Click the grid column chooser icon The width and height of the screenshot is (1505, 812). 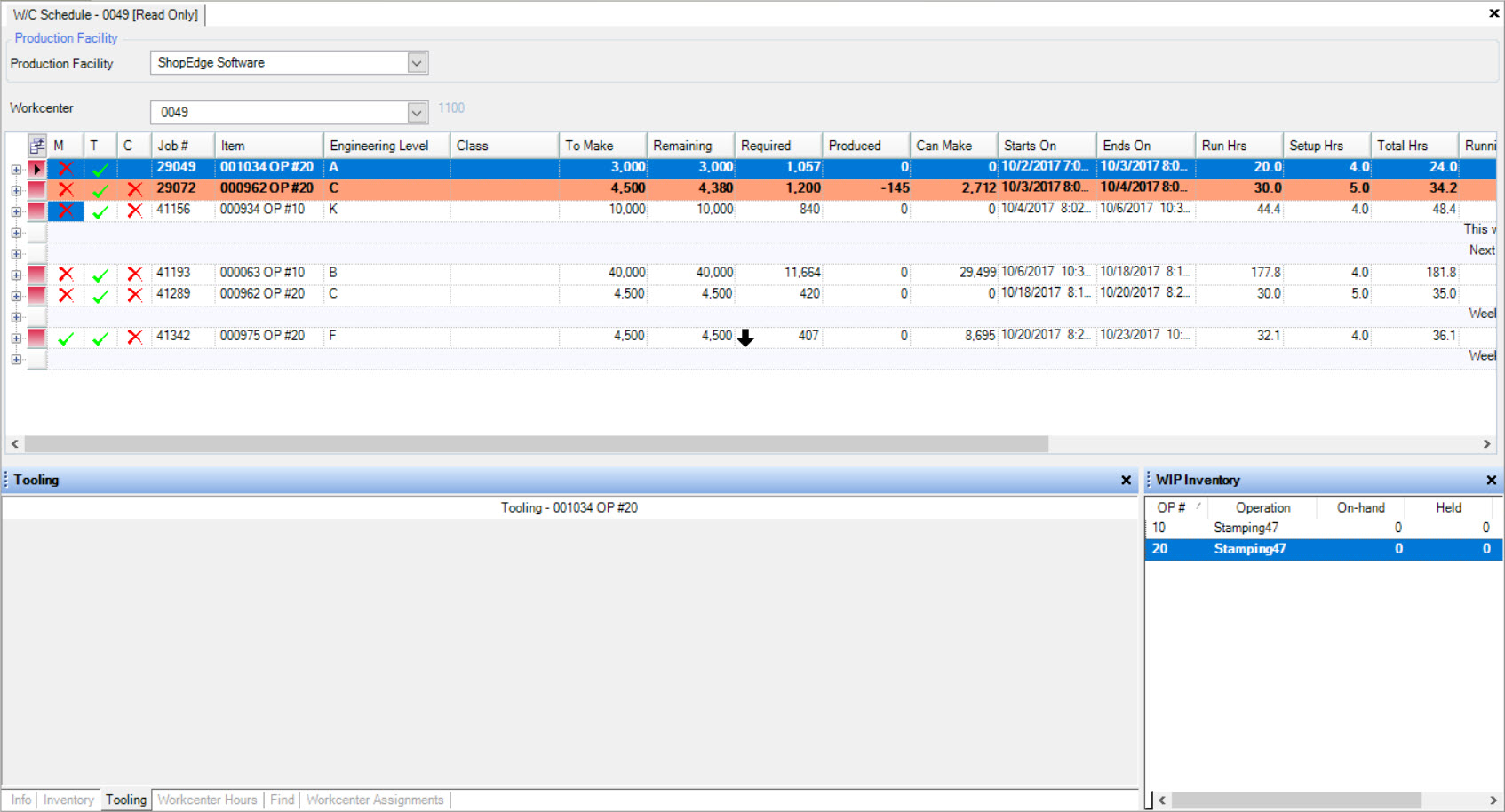37,146
